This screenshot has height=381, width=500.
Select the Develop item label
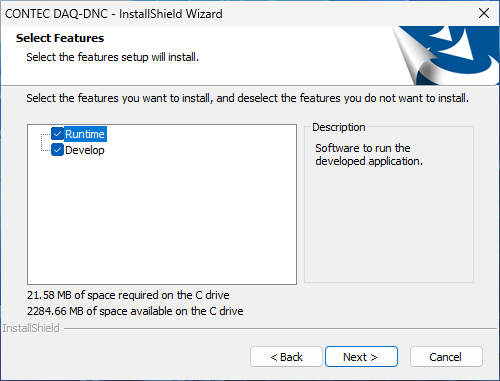pyautogui.click(x=85, y=150)
